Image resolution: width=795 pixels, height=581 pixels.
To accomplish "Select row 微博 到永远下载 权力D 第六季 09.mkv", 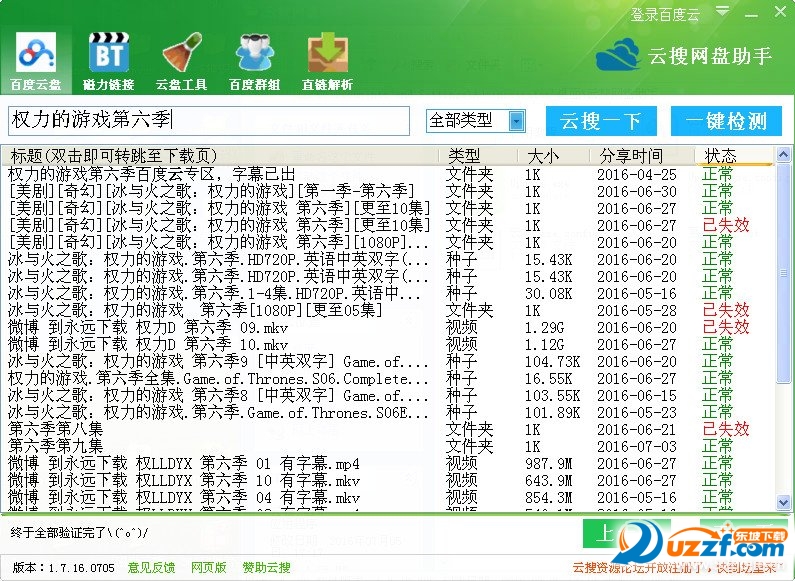I will coord(388,328).
